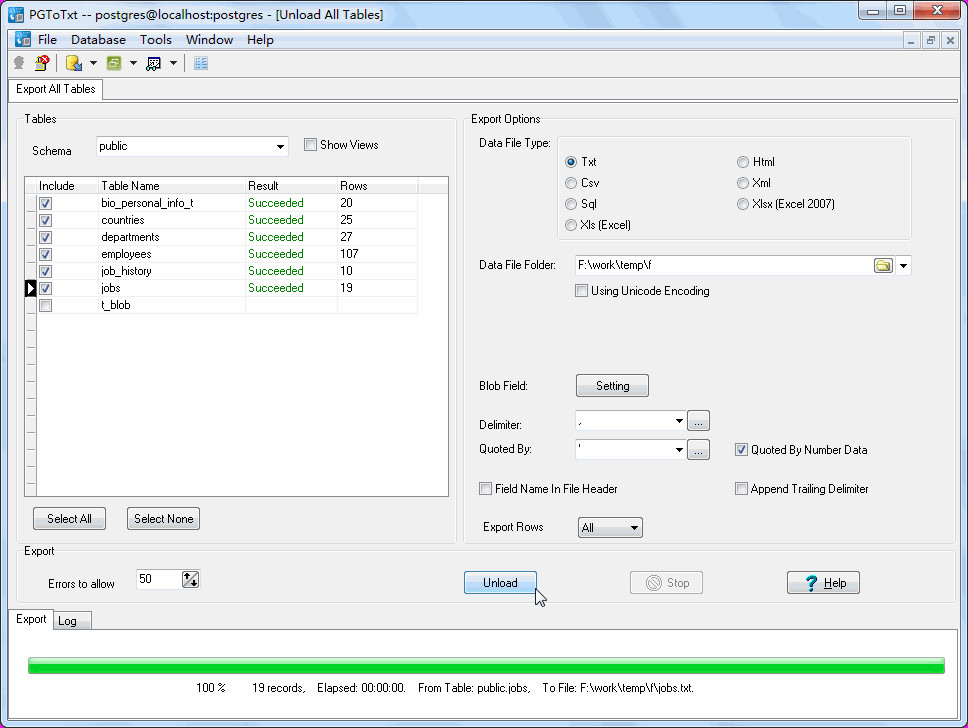Open dropdown arrow next to green windows icon
This screenshot has width=968, height=728.
click(x=133, y=63)
